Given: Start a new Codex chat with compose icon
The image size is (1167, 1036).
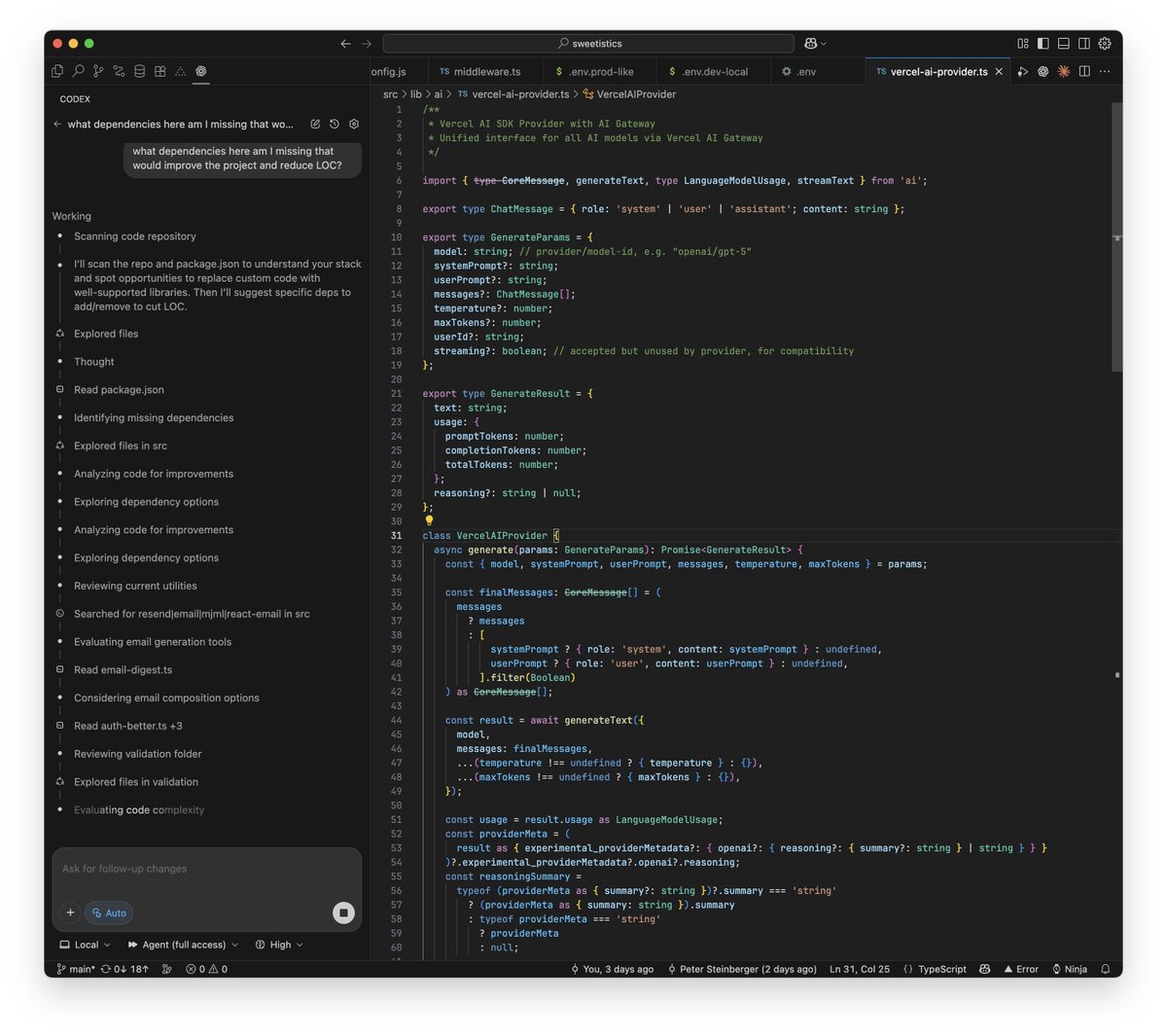Looking at the screenshot, I should tap(315, 125).
